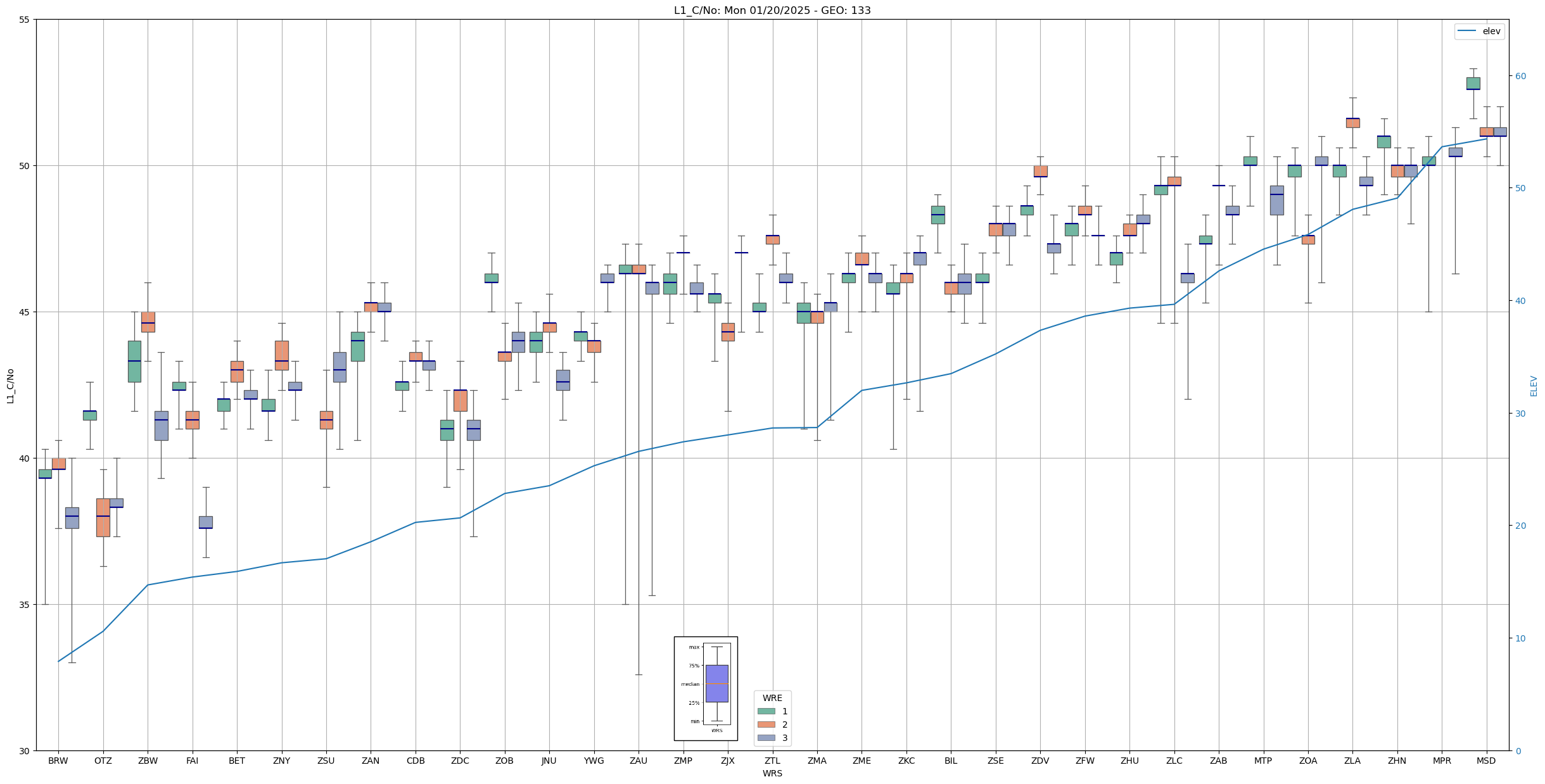The image size is (1545, 784).
Task: Click the L1_C/No y-axis label
Action: coord(10,386)
